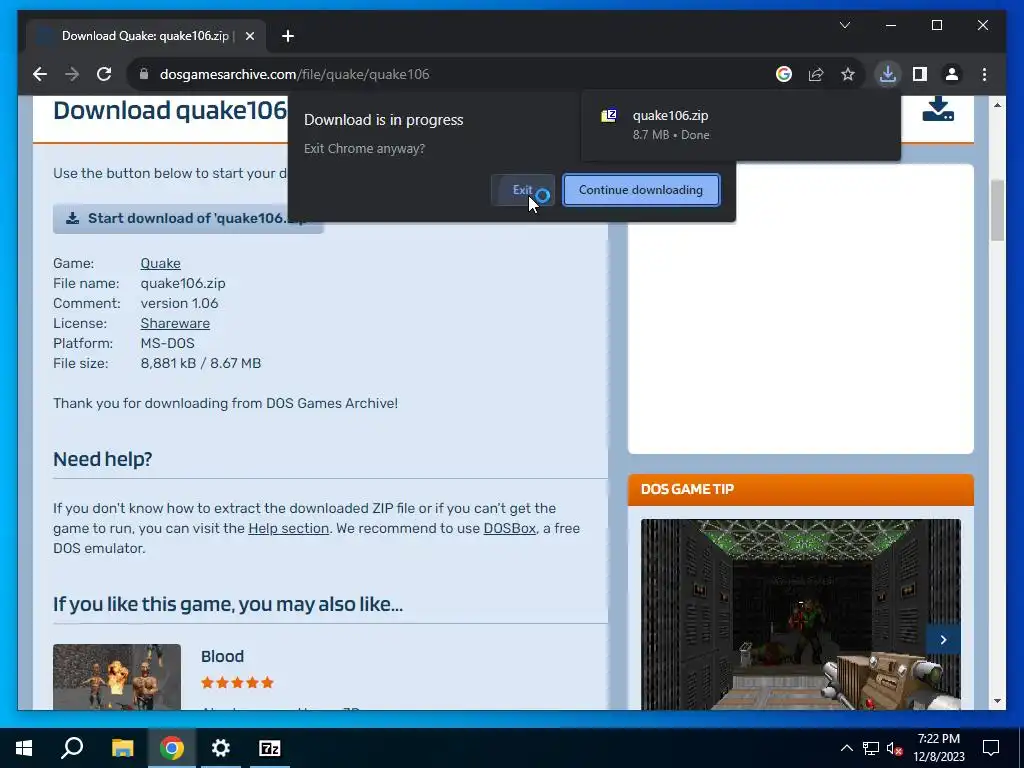This screenshot has height=768, width=1024.
Task: Reload the page with refresh icon
Action: [x=104, y=74]
